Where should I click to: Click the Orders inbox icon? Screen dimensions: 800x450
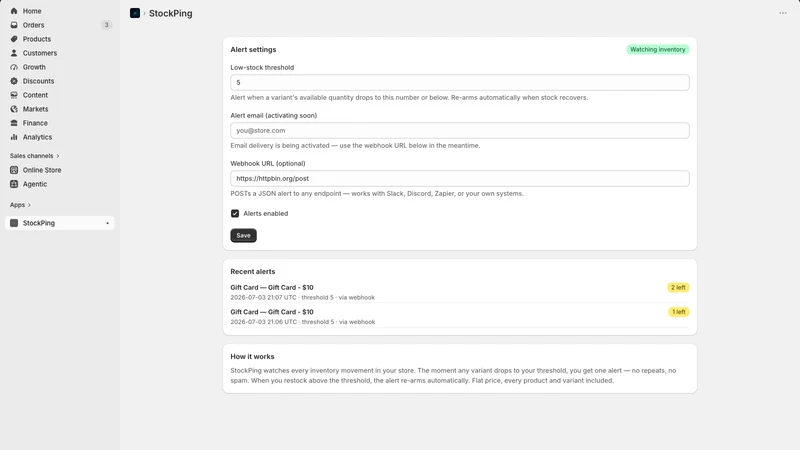click(x=14, y=25)
